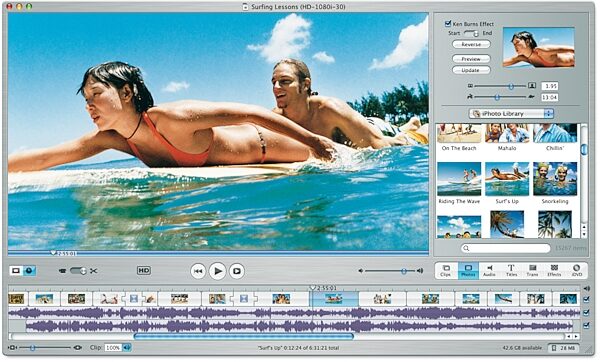Click the zoom-in portrait icon
Image resolution: width=600 pixels, height=362 pixels.
(x=532, y=86)
